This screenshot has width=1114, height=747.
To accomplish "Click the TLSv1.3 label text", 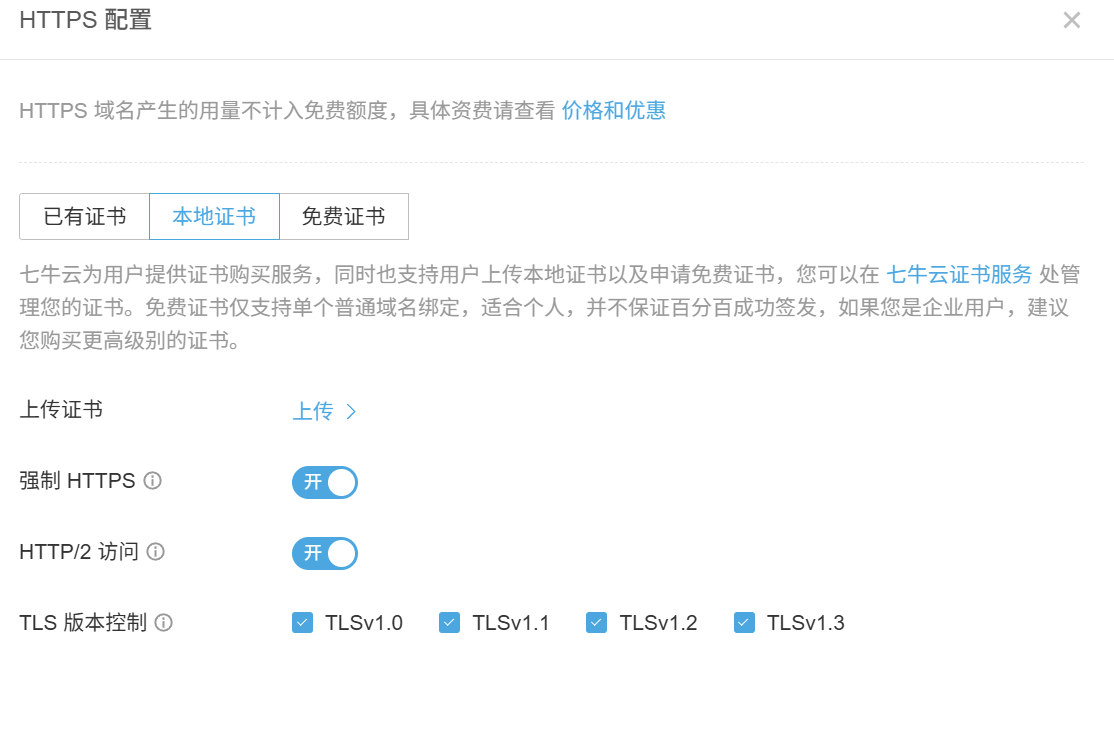I will point(805,623).
